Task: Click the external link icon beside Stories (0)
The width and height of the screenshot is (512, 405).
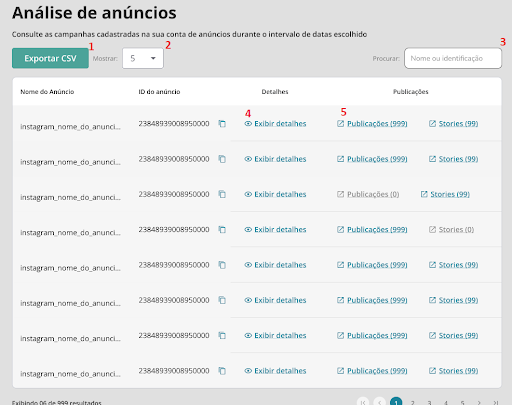Action: (432, 229)
